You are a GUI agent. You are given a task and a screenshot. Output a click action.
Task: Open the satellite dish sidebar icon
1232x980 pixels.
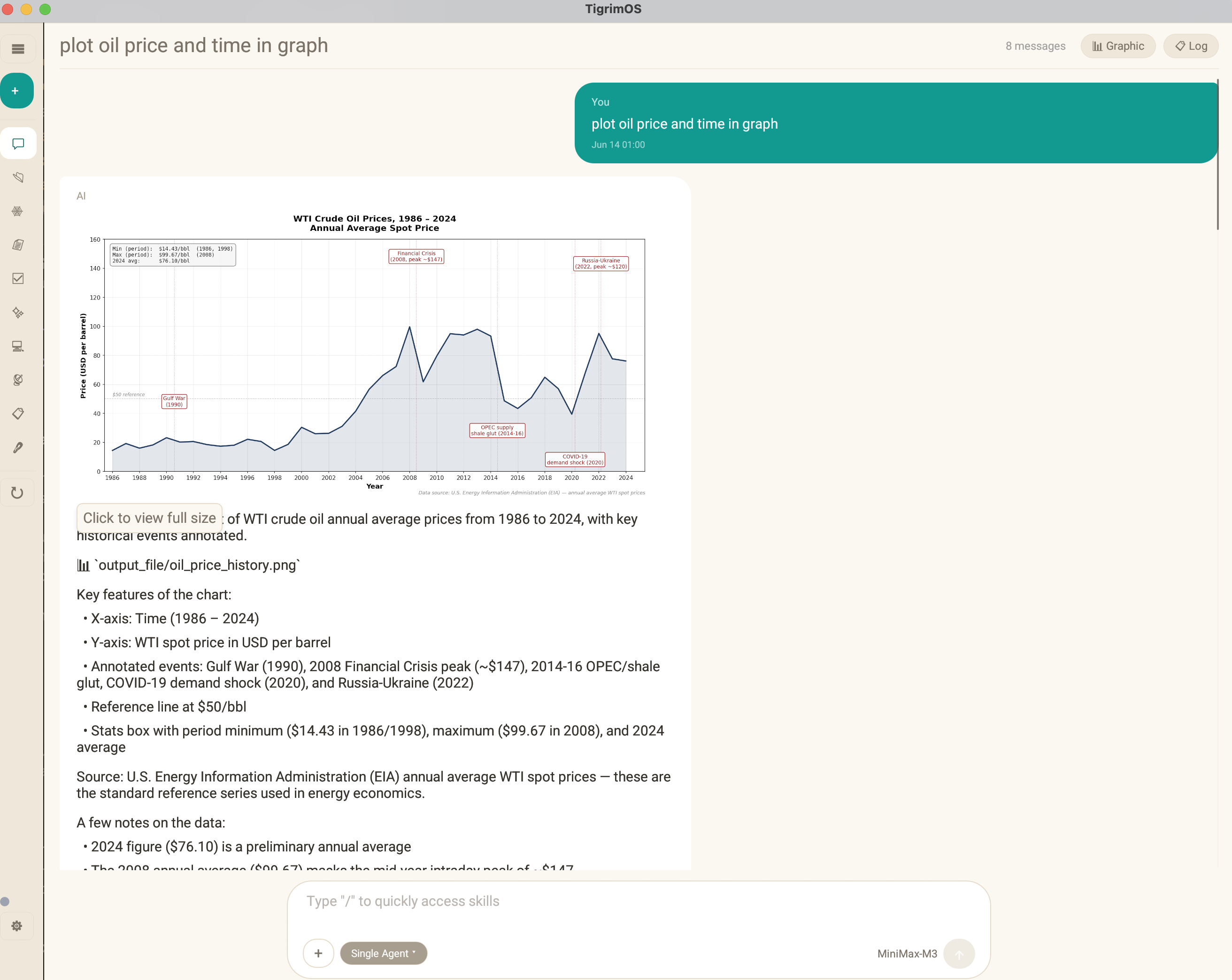point(18,380)
